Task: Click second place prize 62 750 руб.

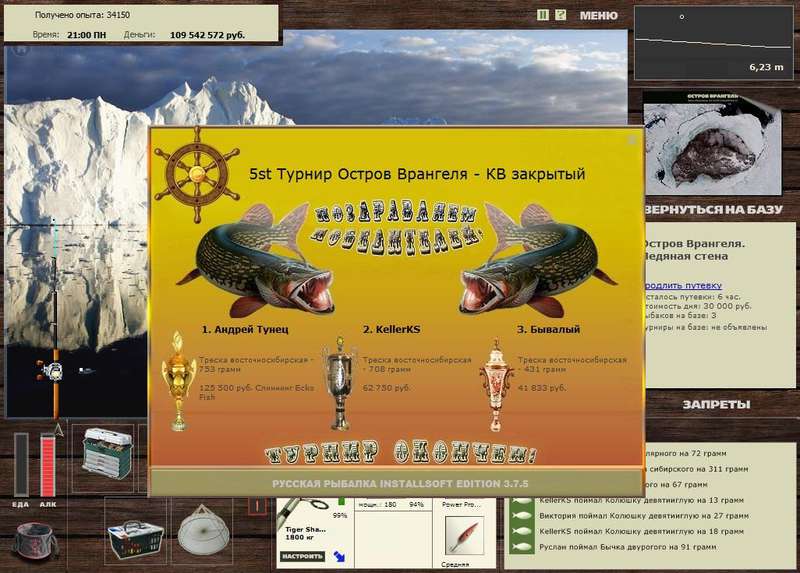Action: tap(386, 388)
